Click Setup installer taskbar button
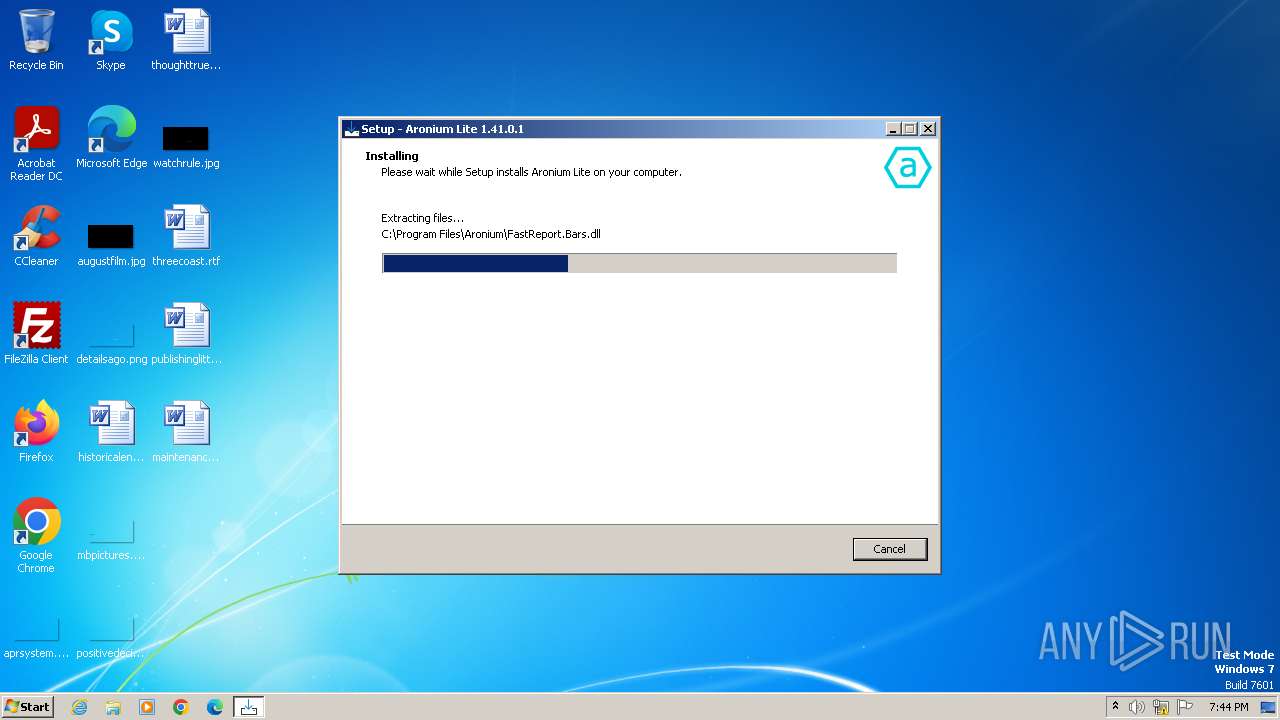Screen dimensions: 1280x720 pos(249,707)
